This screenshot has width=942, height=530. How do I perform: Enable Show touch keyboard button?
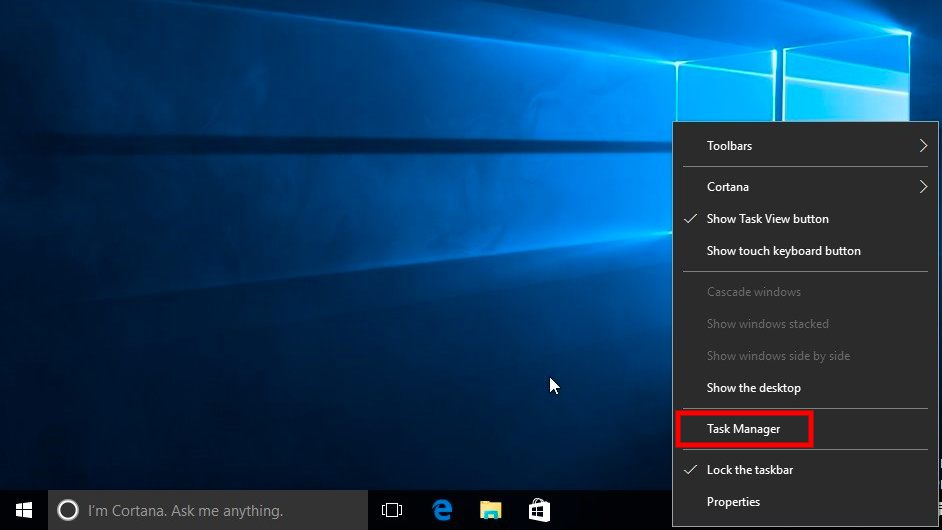click(783, 251)
